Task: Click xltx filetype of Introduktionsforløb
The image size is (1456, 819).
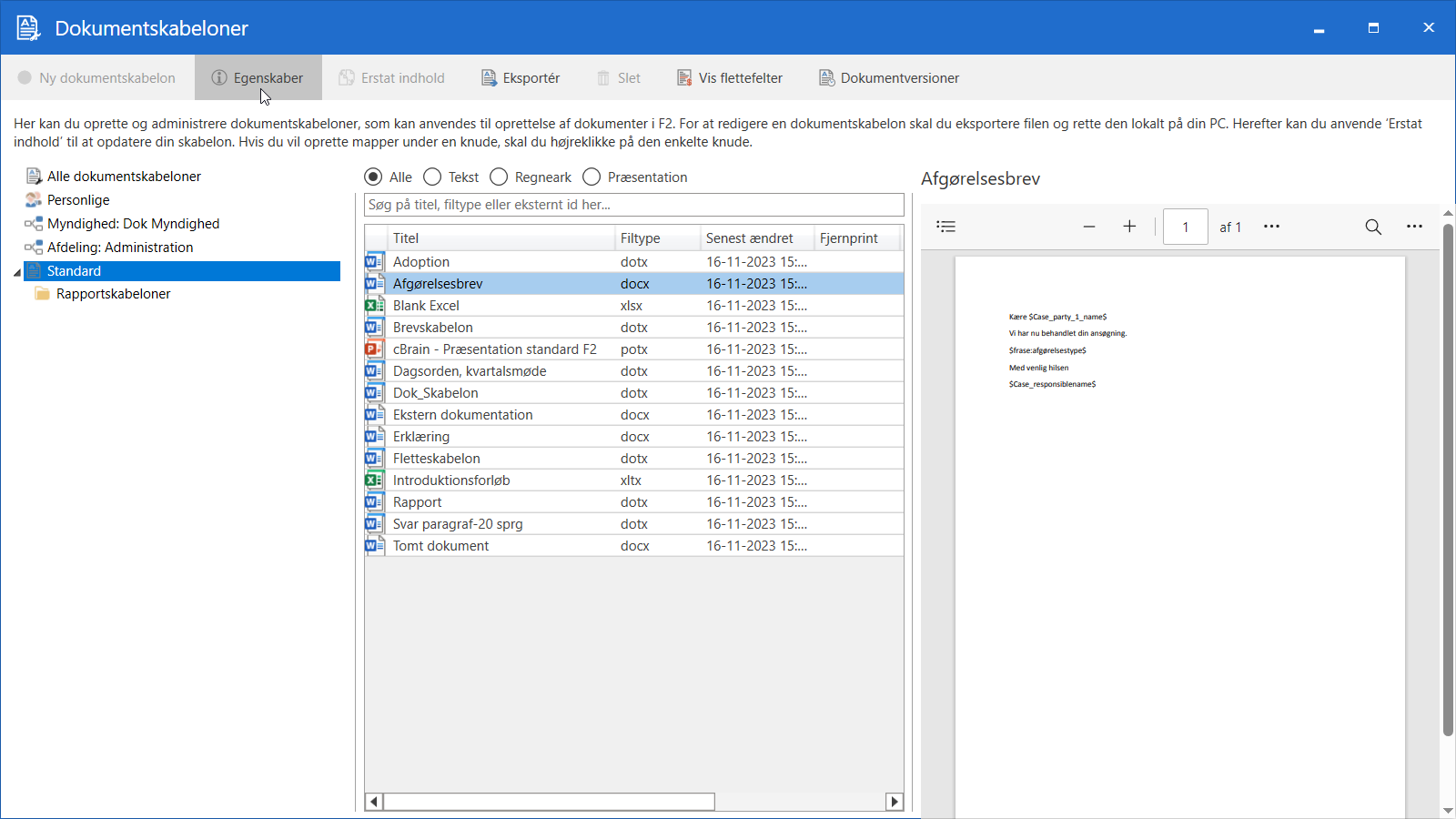Action: click(631, 480)
